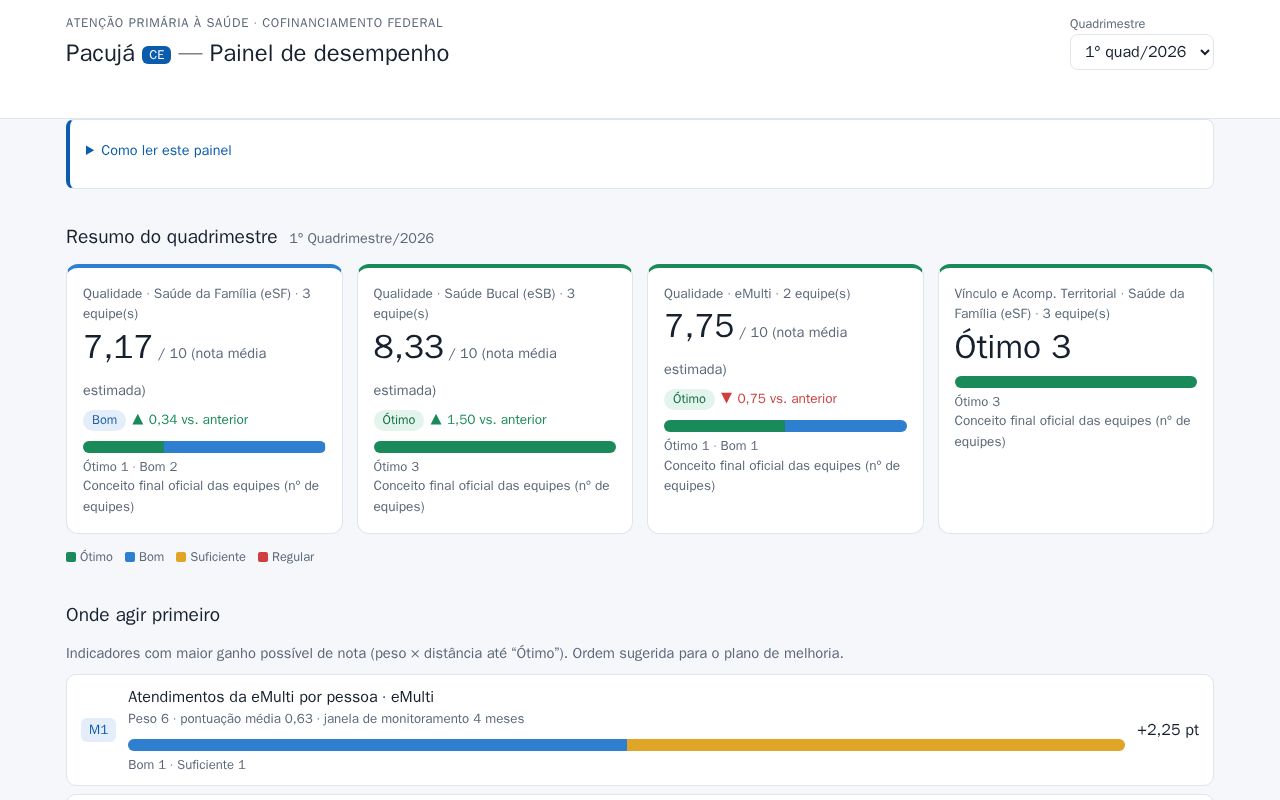
Task: Click blue bar segment in Saúde da Família quality card
Action: click(244, 447)
